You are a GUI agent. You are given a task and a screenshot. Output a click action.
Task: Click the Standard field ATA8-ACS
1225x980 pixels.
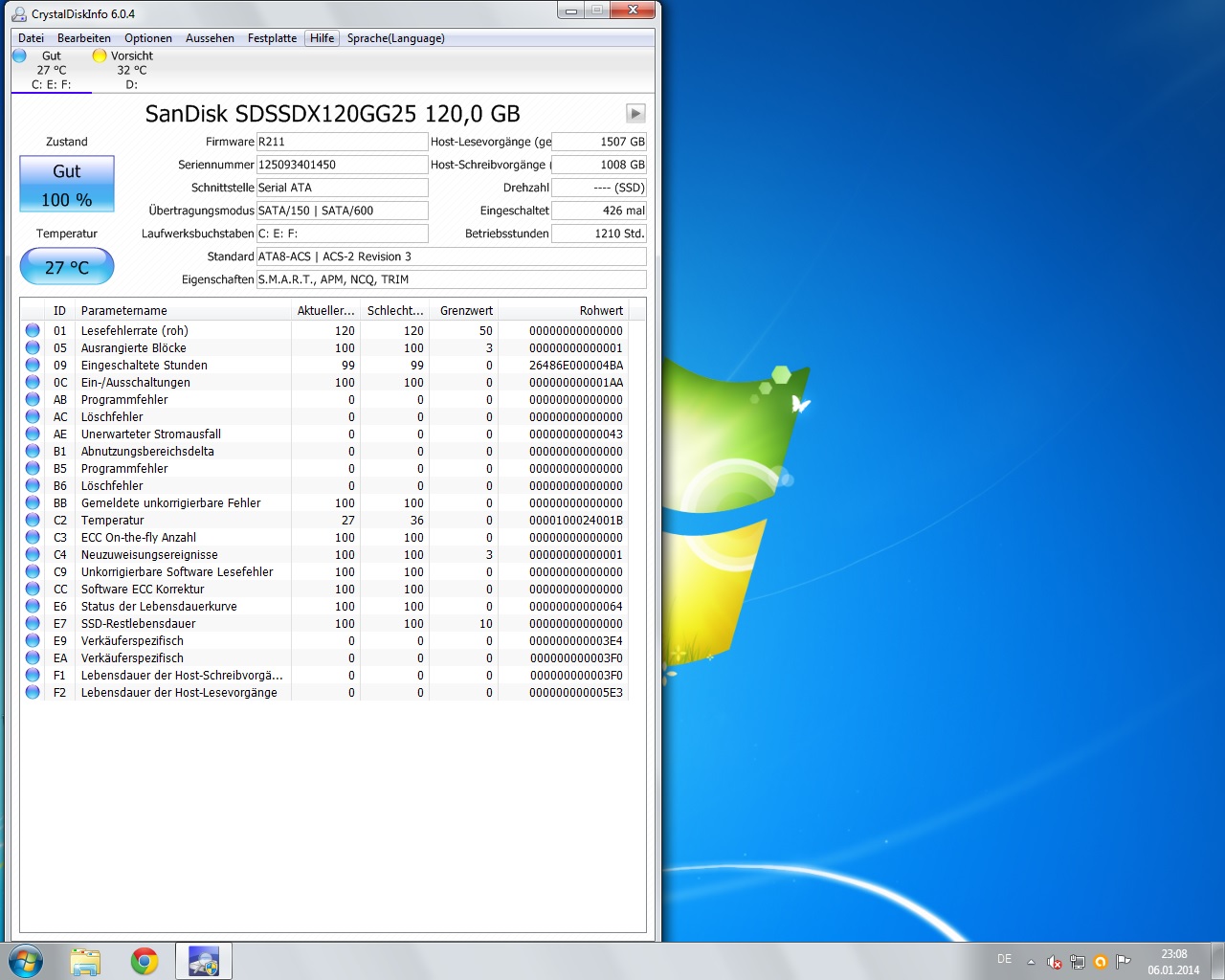(451, 256)
